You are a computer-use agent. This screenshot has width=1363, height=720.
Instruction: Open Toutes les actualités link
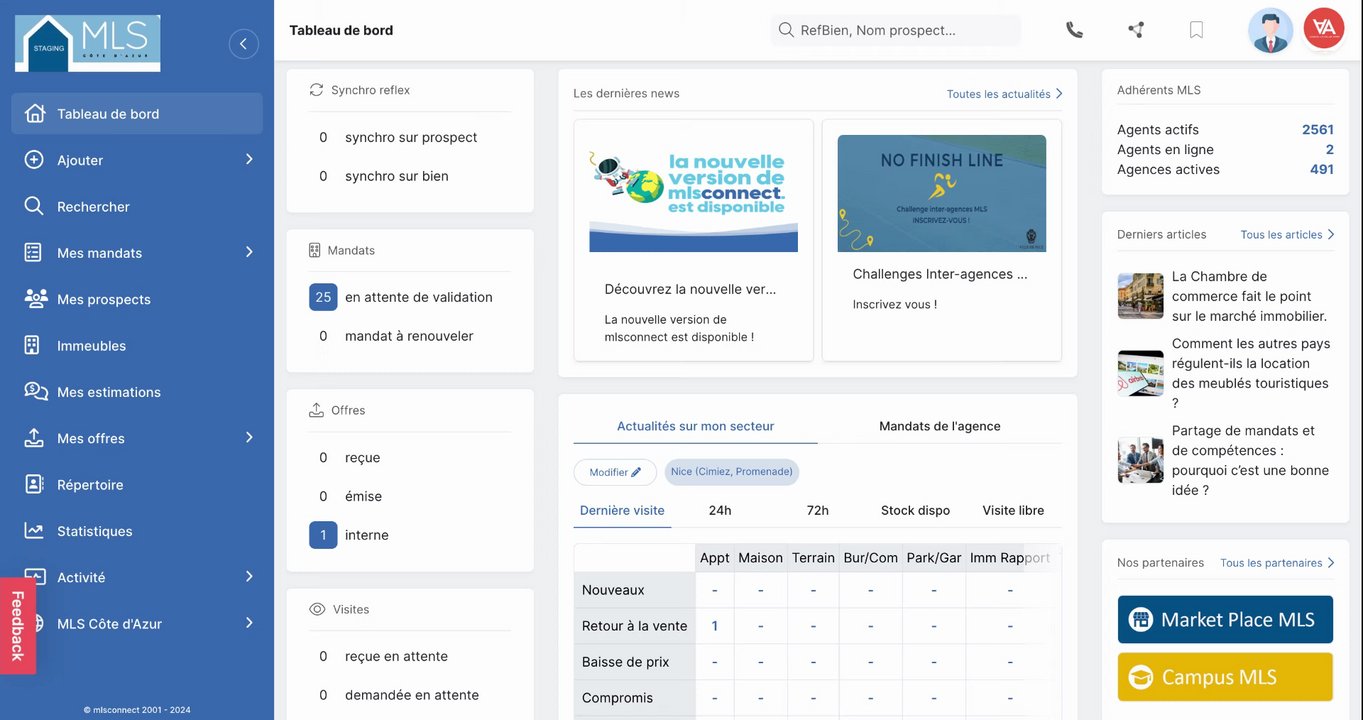pyautogui.click(x=1005, y=94)
